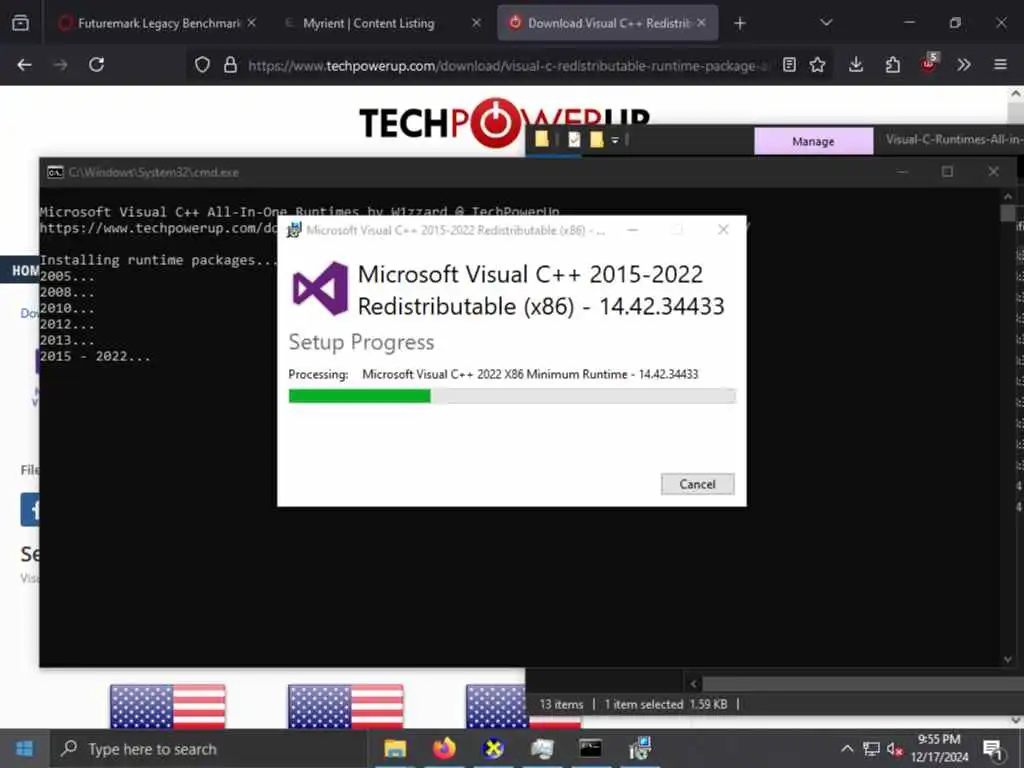Open the network tray icon
This screenshot has width=1024, height=768.
871,749
